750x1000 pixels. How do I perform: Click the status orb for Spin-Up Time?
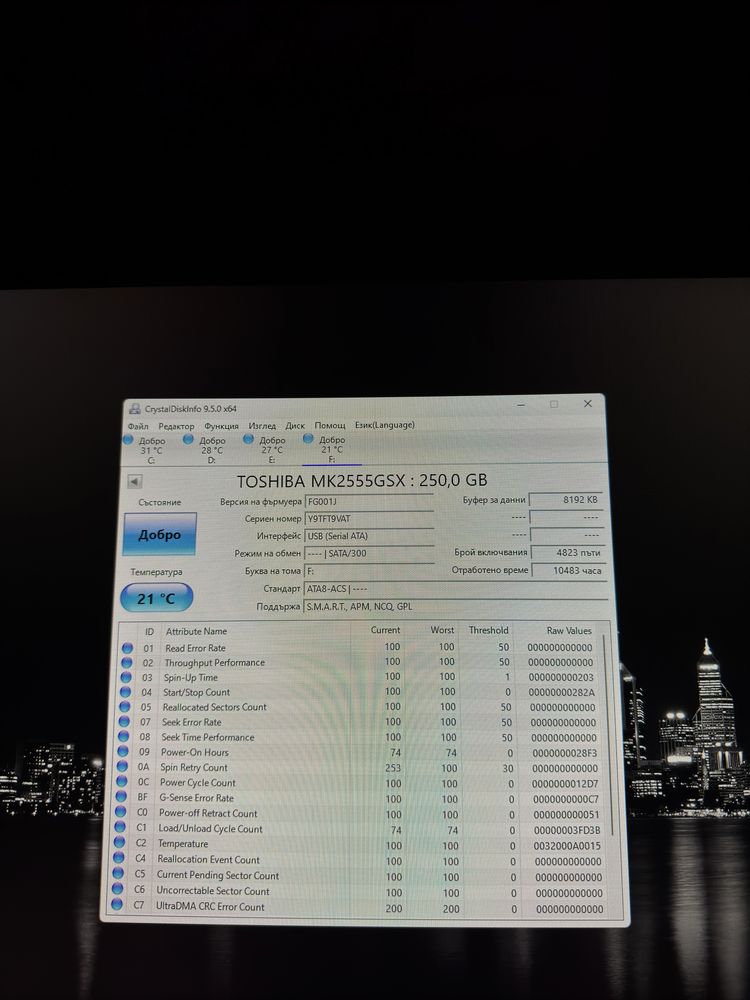coord(126,677)
